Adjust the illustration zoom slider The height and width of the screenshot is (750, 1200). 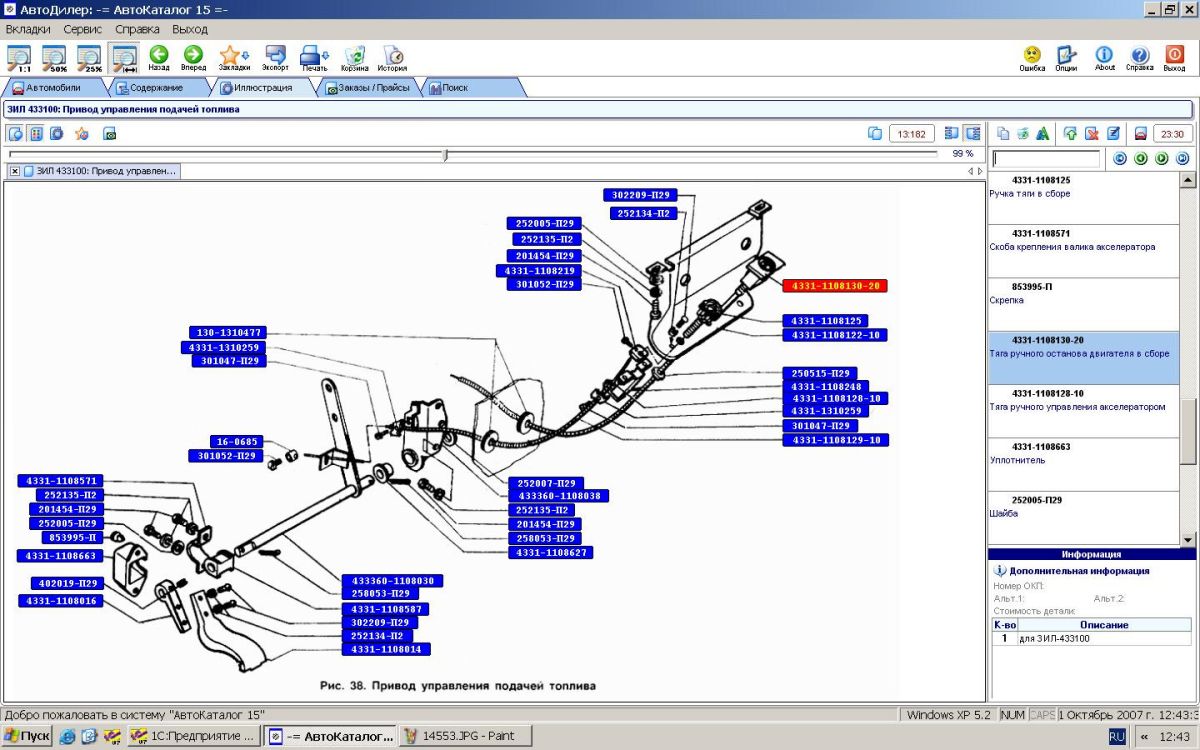446,154
